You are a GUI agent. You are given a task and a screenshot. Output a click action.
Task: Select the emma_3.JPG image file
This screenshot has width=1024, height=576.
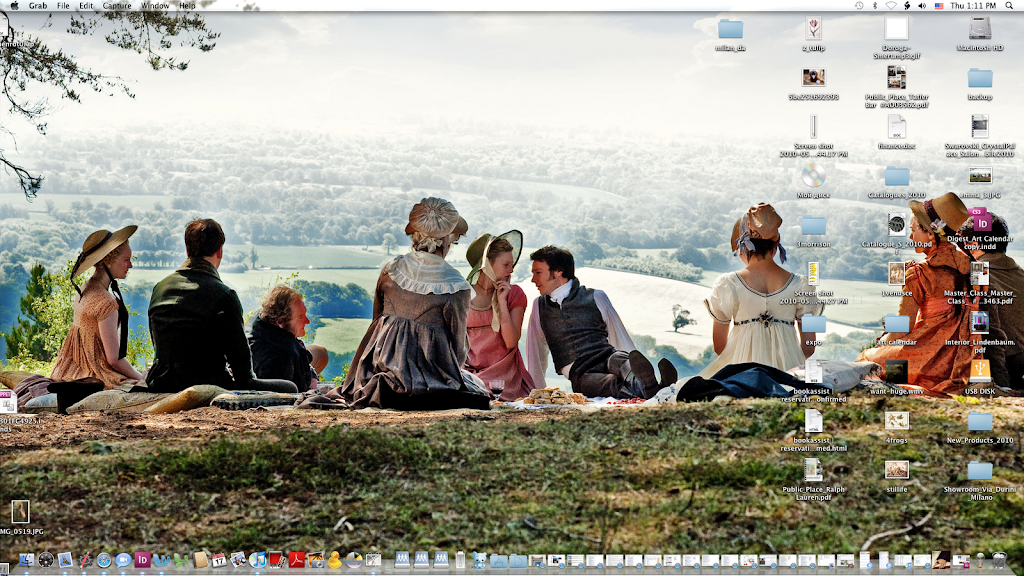pyautogui.click(x=980, y=176)
